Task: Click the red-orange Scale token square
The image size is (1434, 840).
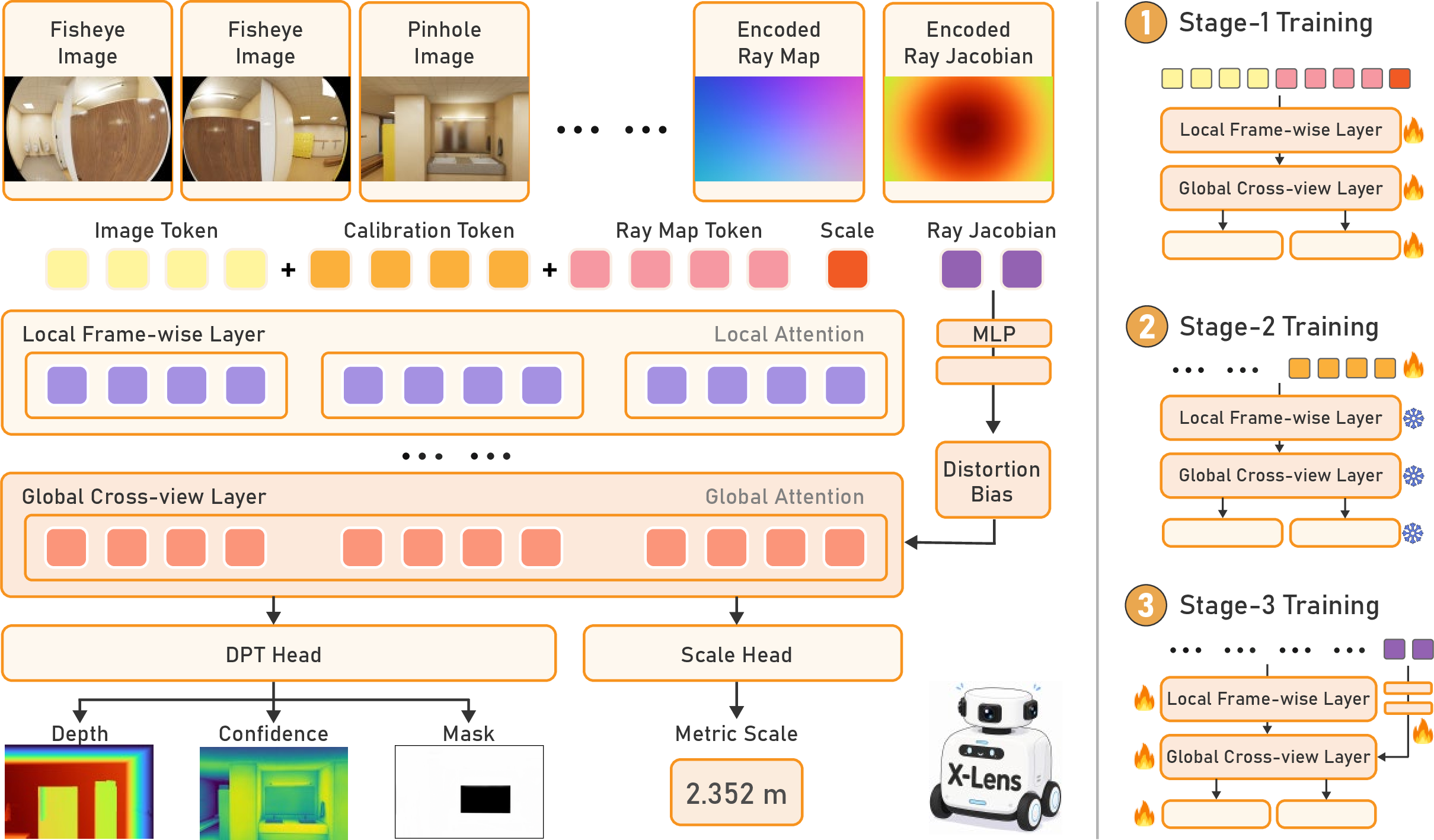Action: [848, 269]
